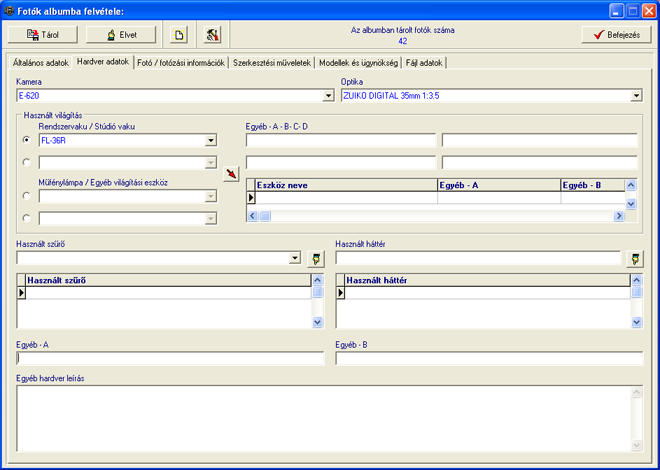Click the Tárol save button
Image resolution: width=660 pixels, height=470 pixels.
pyautogui.click(x=43, y=35)
